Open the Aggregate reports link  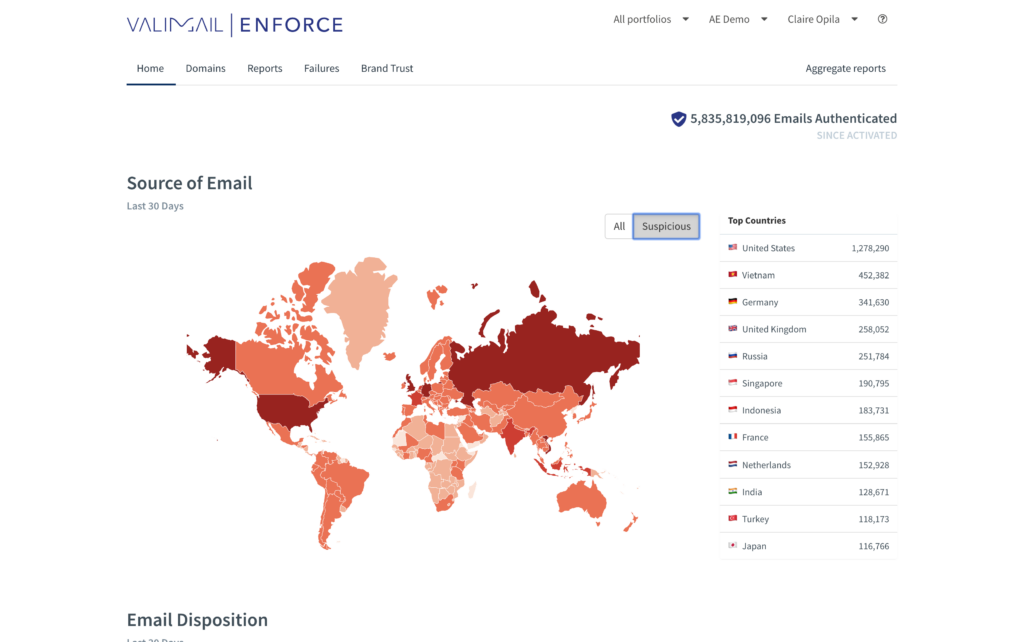(845, 69)
